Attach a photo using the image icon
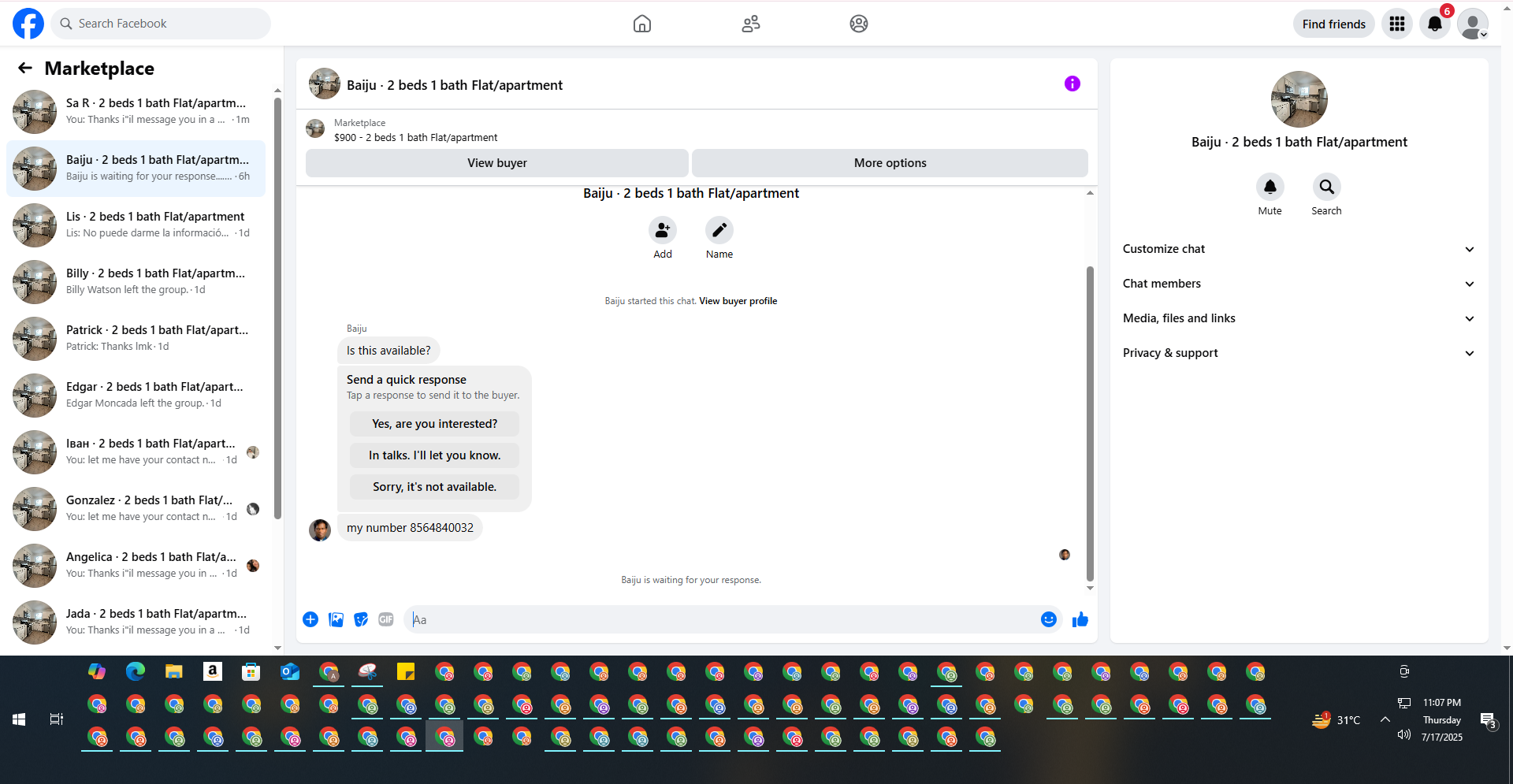The height and width of the screenshot is (784, 1513). (336, 619)
